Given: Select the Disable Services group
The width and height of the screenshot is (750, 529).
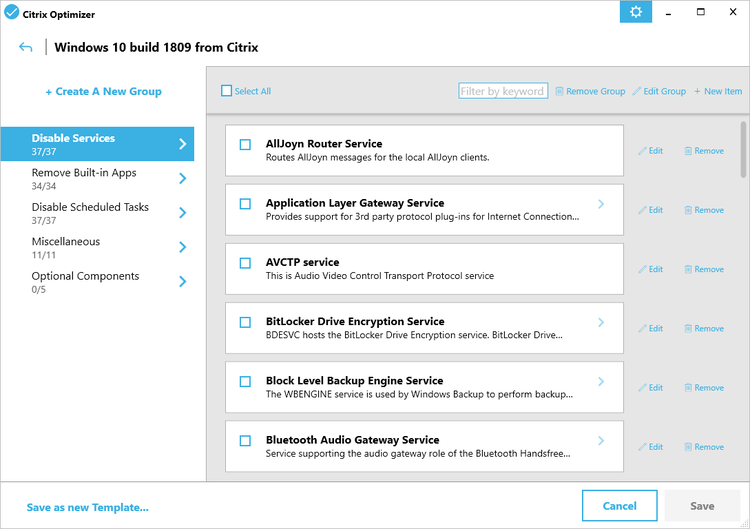Looking at the screenshot, I should point(97,144).
